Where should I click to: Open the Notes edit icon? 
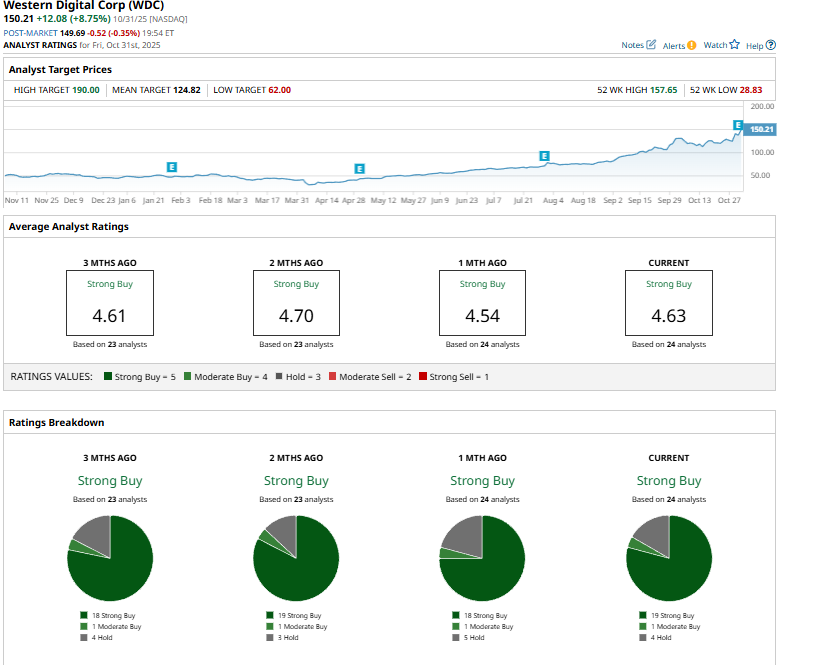[652, 45]
